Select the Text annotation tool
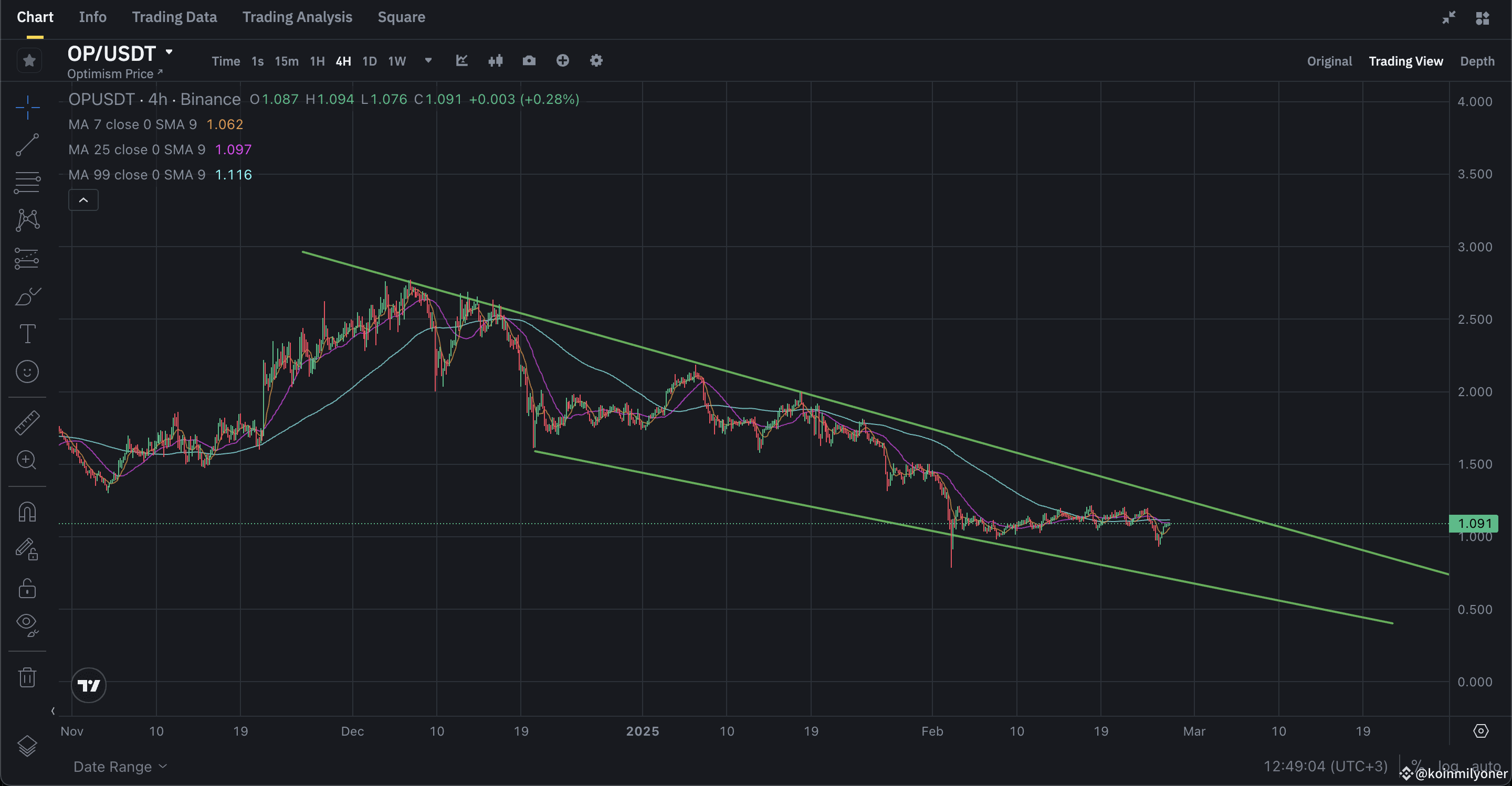This screenshot has height=786, width=1512. tap(27, 334)
